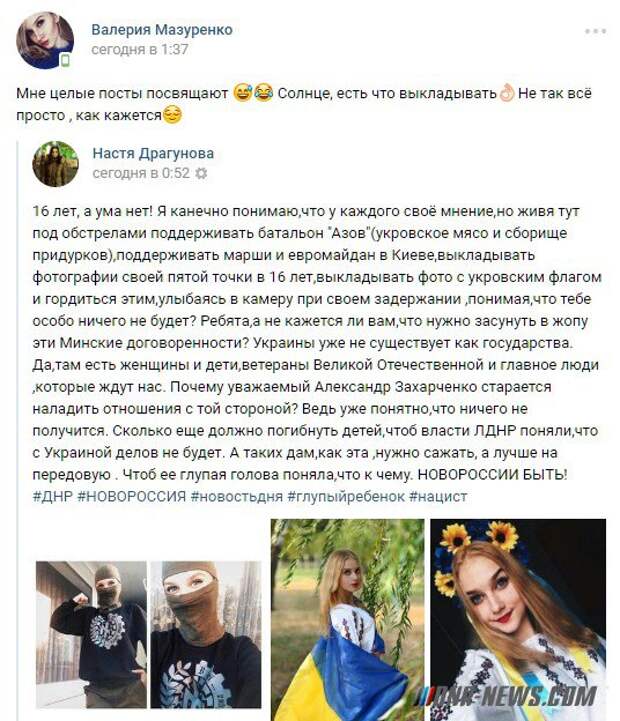Screen dimensions: 620x721
Task: Click the gear icon next to 0:52
Action: 201,173
